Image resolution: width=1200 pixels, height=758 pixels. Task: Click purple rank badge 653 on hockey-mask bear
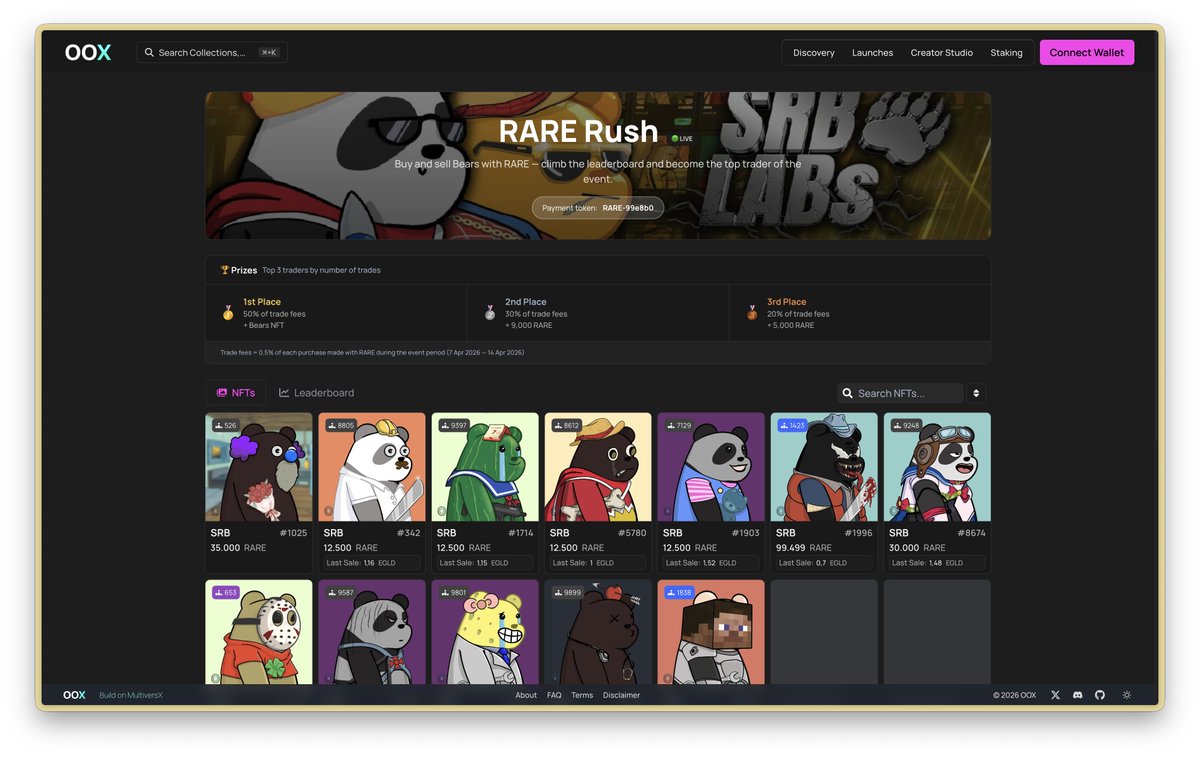point(225,593)
